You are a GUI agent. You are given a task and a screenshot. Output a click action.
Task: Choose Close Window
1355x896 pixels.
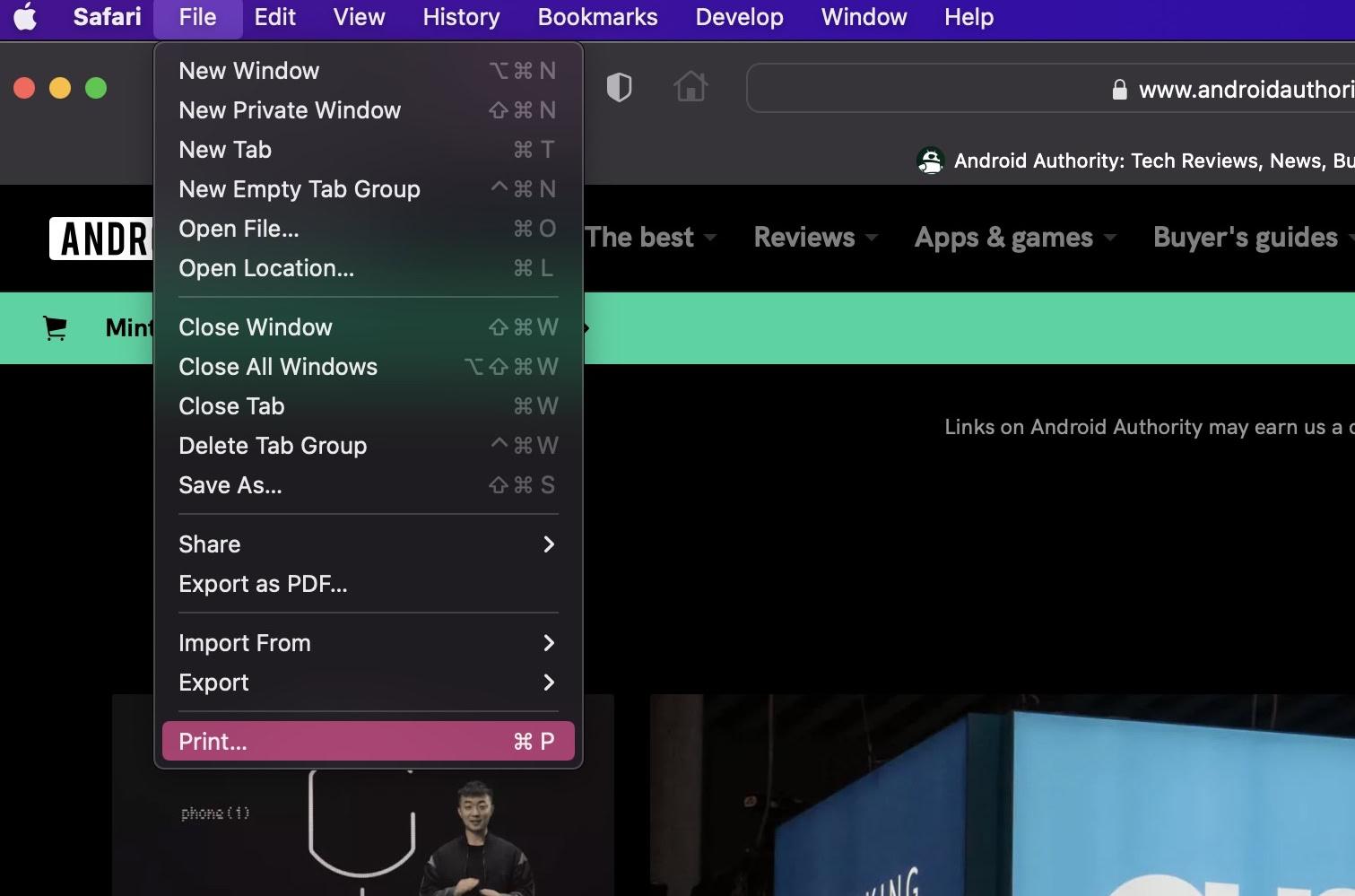[x=368, y=327]
